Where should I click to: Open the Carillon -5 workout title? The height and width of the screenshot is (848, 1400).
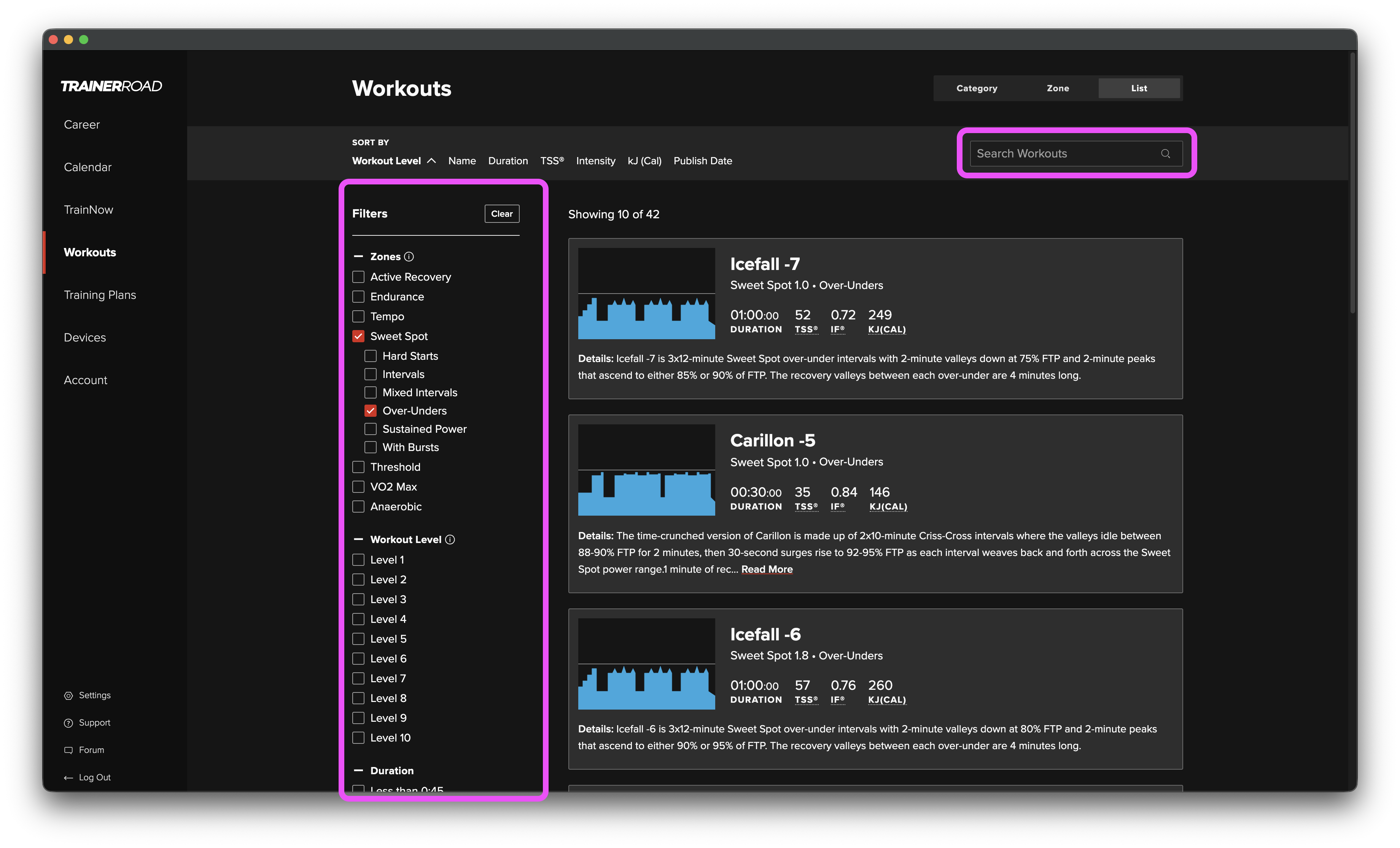click(773, 441)
